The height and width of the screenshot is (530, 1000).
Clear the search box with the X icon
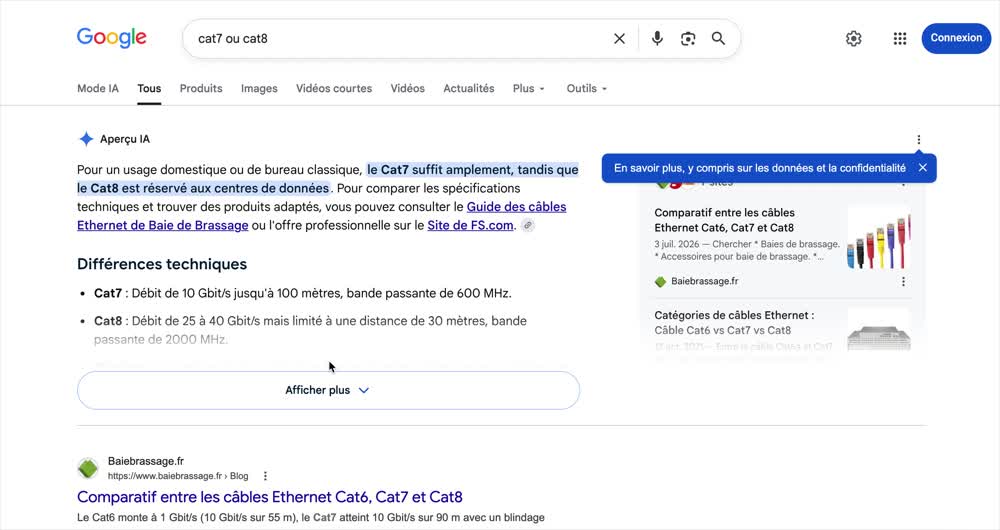point(619,39)
